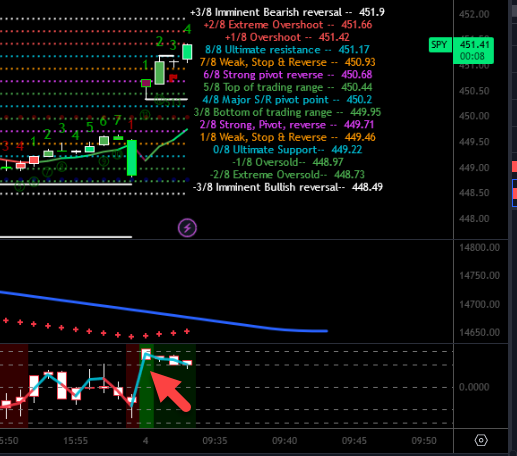Open chart settings gear icon at bottom right
The width and height of the screenshot is (517, 456).
pos(481,440)
